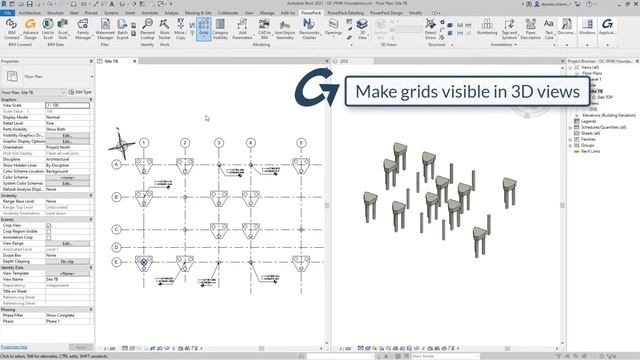This screenshot has height=360, width=640.
Task: Select Sheets (all) in Project Browser
Action: [591, 133]
